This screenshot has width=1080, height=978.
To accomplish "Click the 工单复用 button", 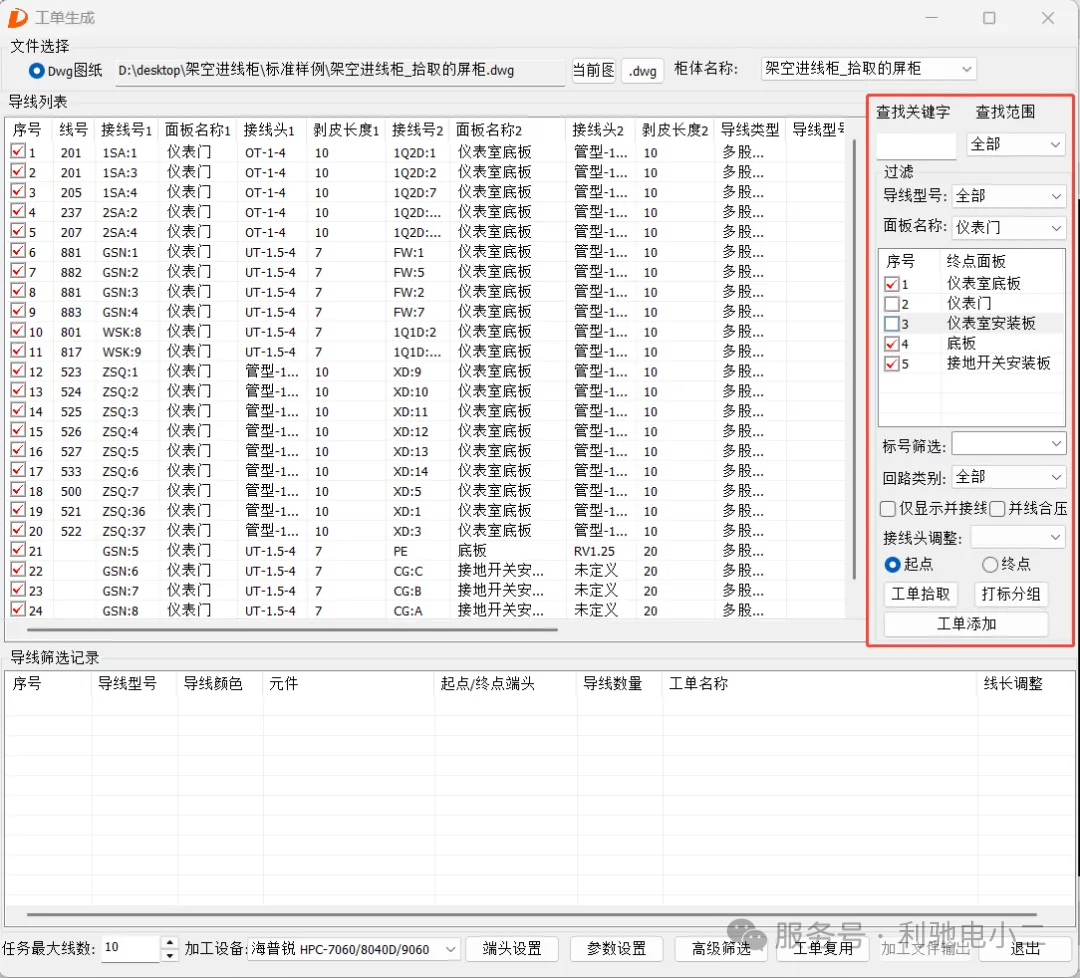I will point(822,948).
